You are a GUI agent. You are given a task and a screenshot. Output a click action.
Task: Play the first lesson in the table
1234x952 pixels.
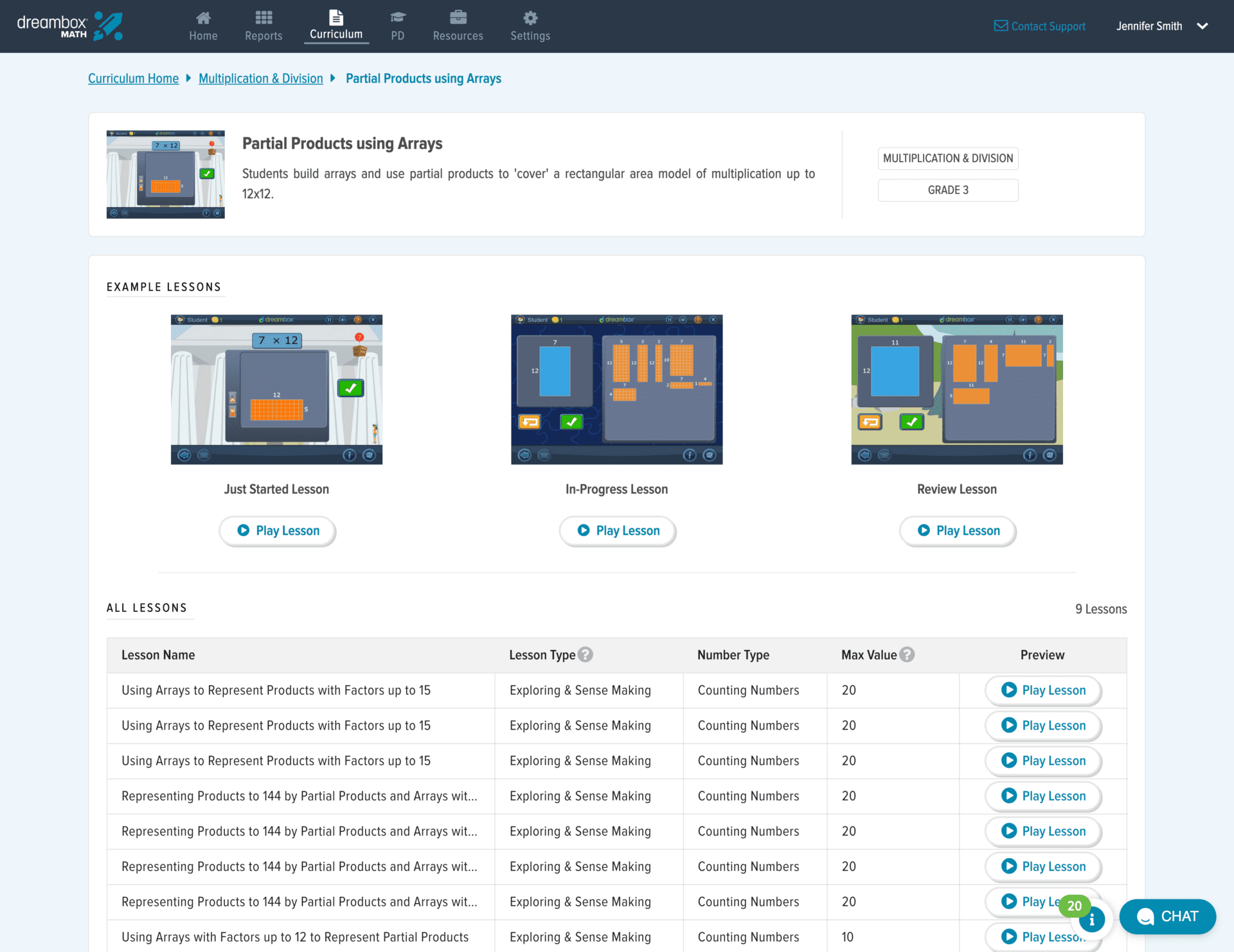point(1043,690)
